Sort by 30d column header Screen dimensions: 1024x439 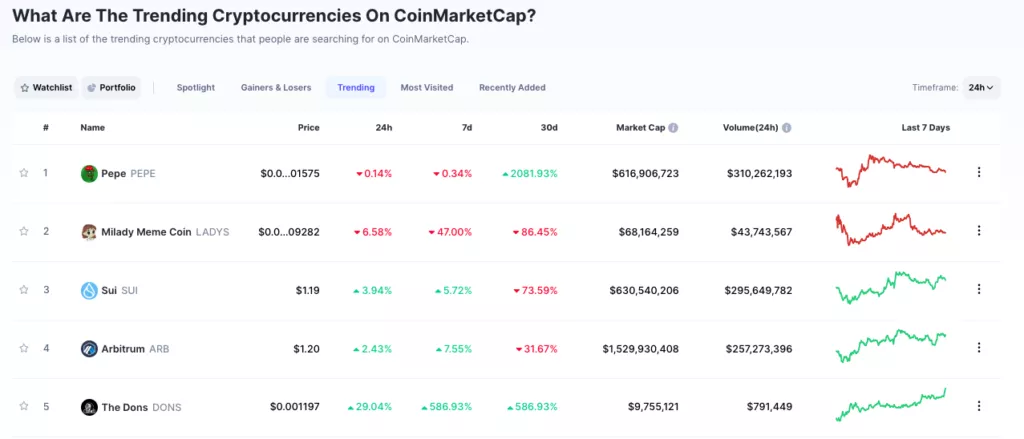[x=550, y=128]
